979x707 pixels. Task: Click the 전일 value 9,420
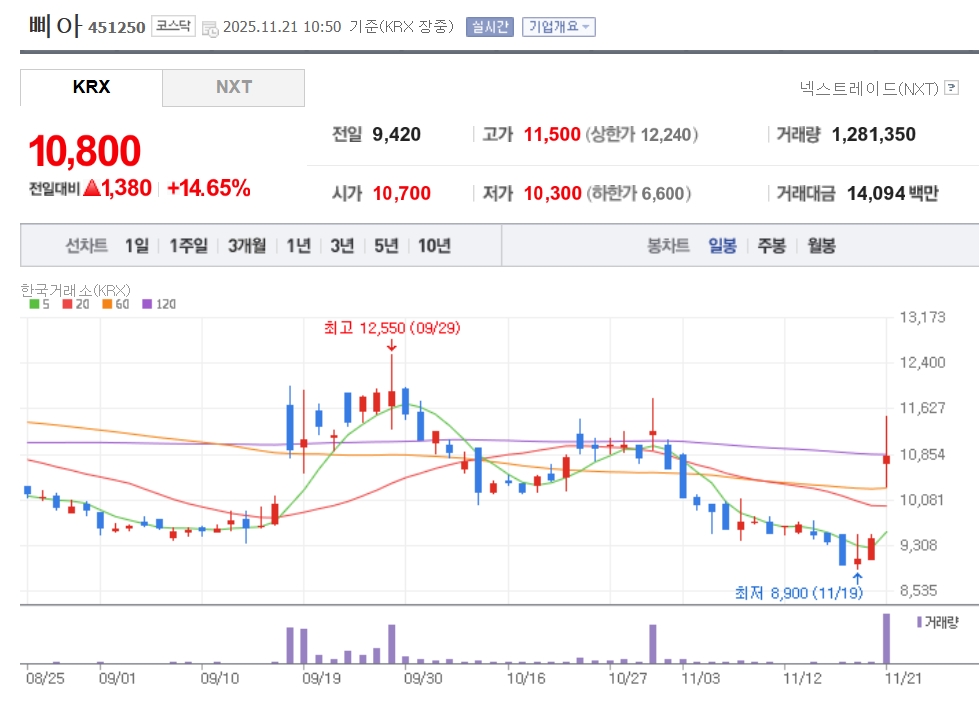pos(396,134)
